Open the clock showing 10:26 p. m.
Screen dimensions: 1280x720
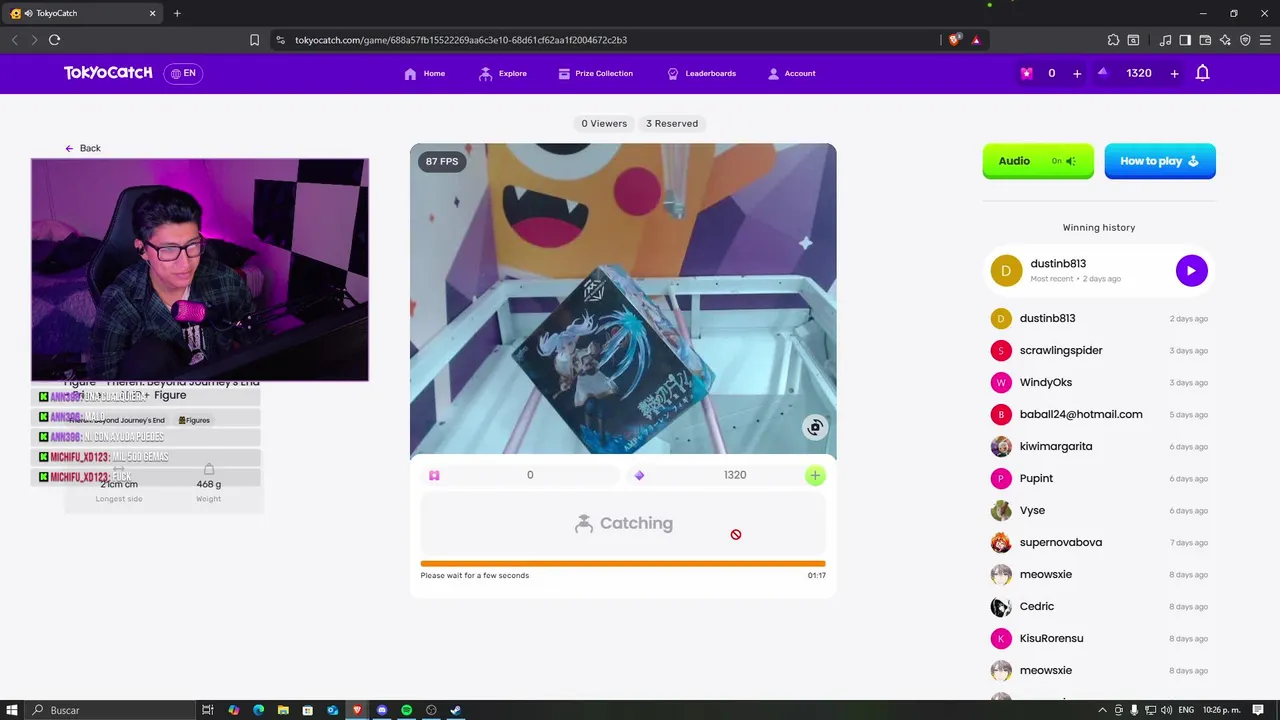pyautogui.click(x=1222, y=710)
